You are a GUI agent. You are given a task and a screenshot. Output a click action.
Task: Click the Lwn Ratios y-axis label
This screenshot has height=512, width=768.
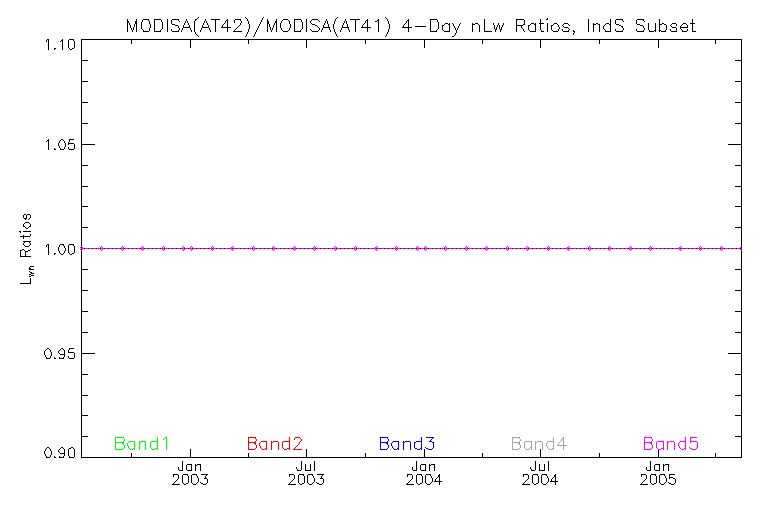tap(26, 249)
